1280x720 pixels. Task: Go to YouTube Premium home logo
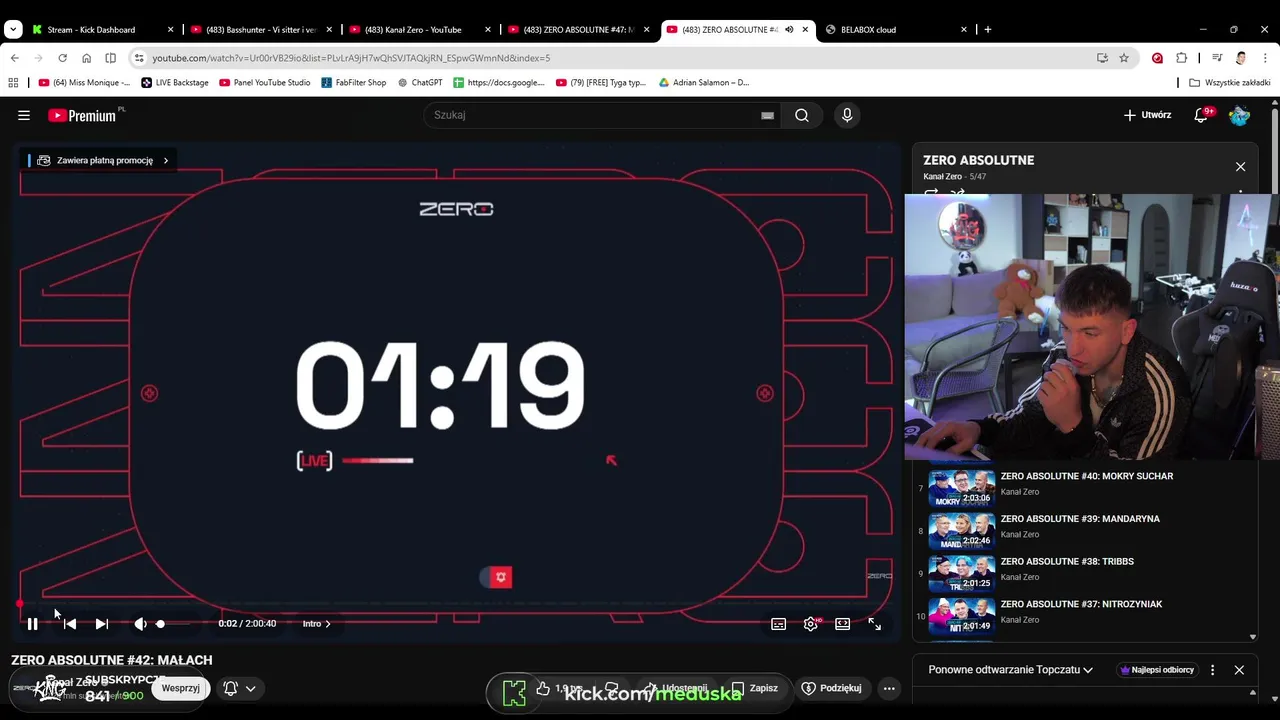[x=82, y=115]
